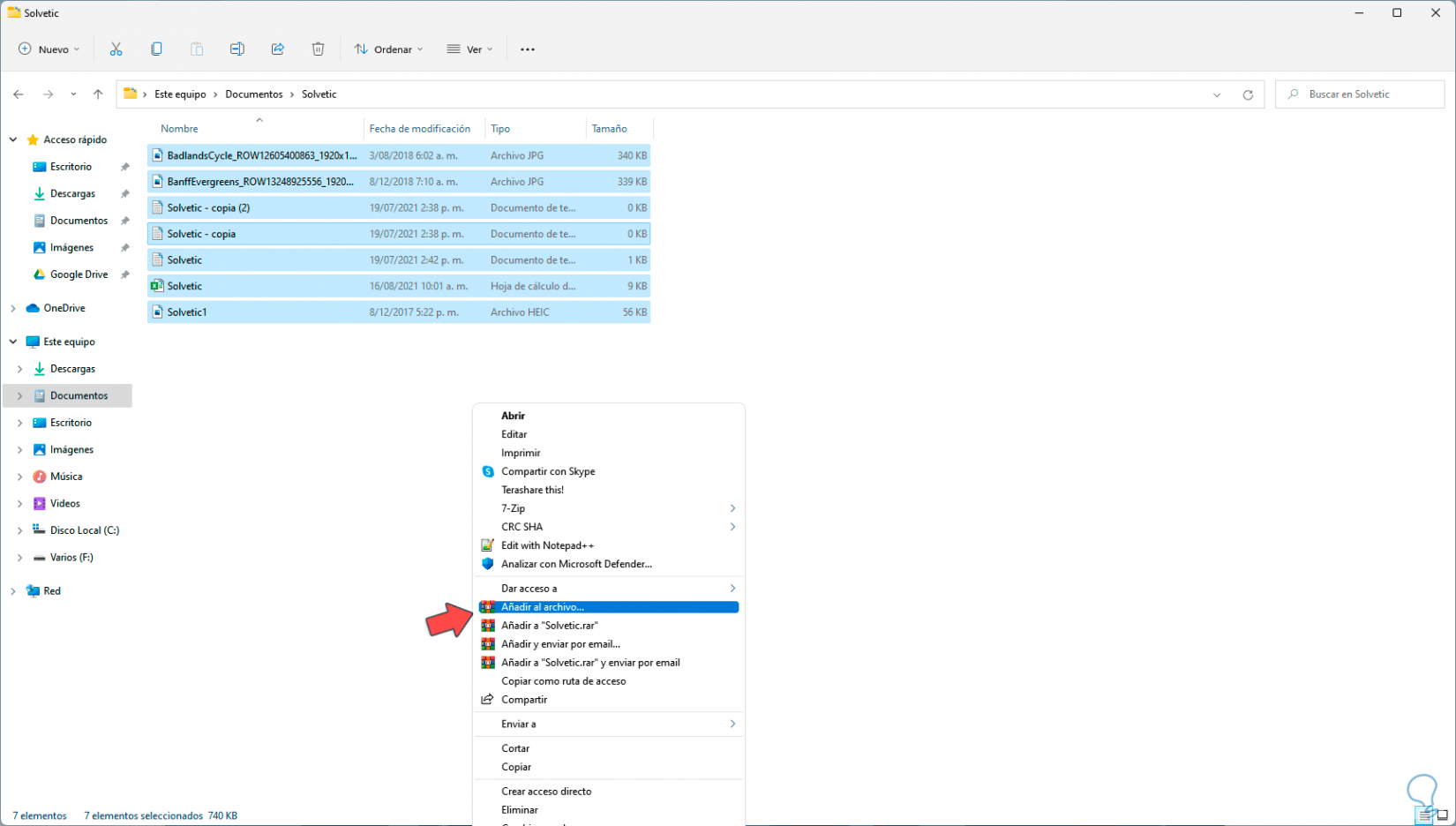This screenshot has width=1456, height=826.
Task: Open Imágenes under Este equipo
Action: (71, 450)
